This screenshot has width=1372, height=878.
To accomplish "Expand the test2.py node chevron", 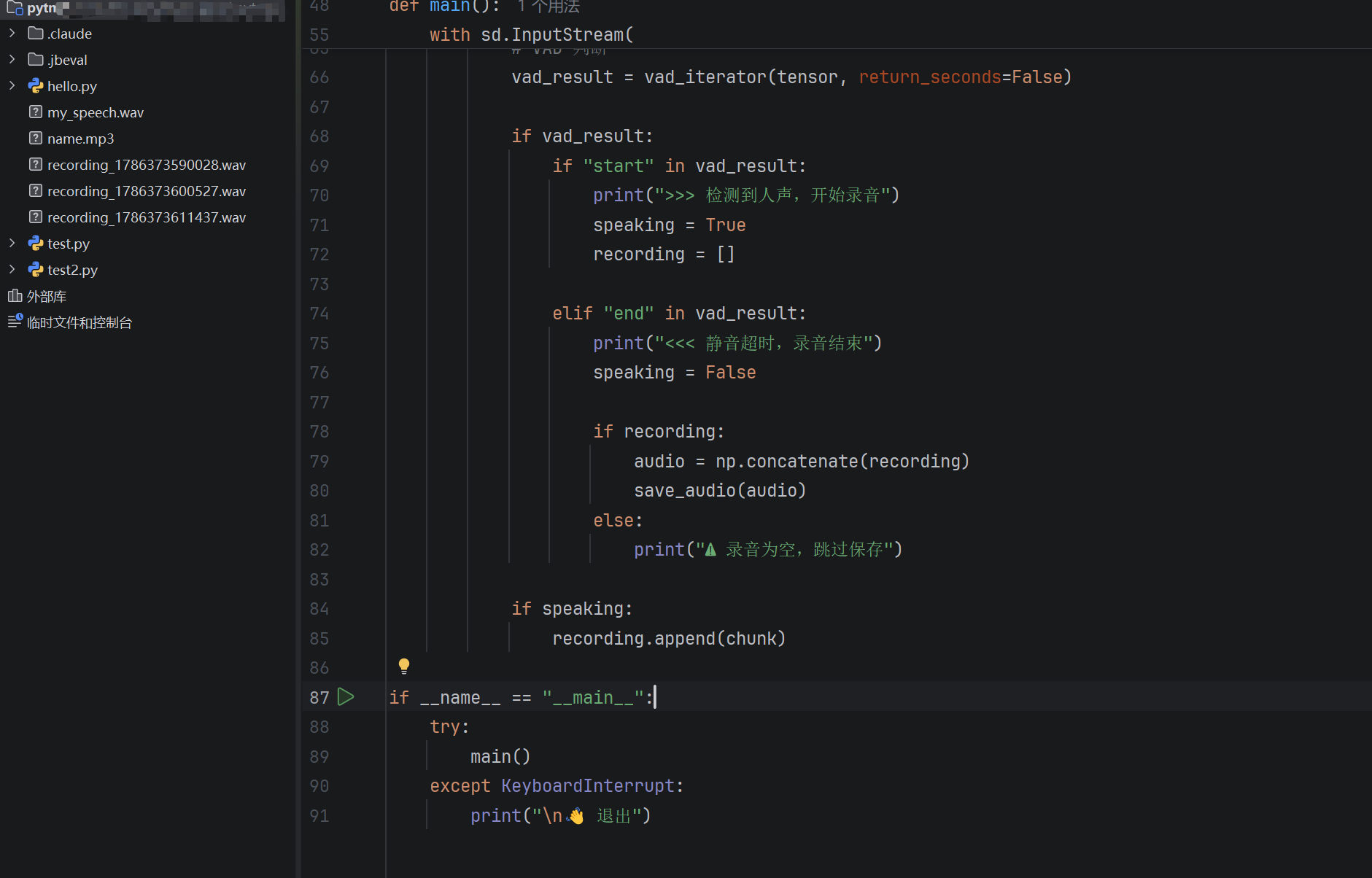I will 12,269.
